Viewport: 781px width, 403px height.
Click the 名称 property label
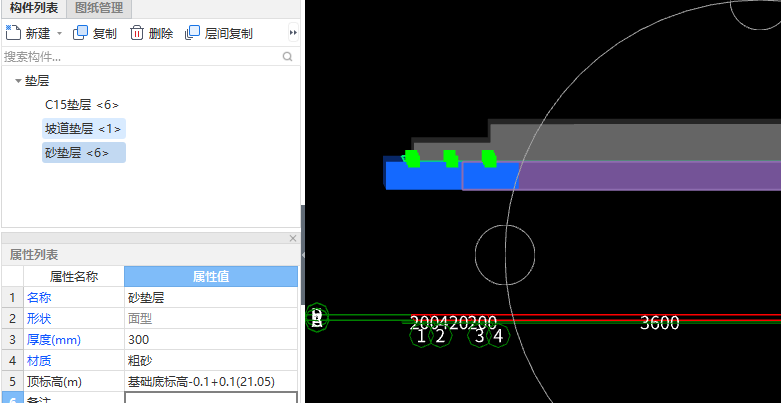click(x=39, y=298)
